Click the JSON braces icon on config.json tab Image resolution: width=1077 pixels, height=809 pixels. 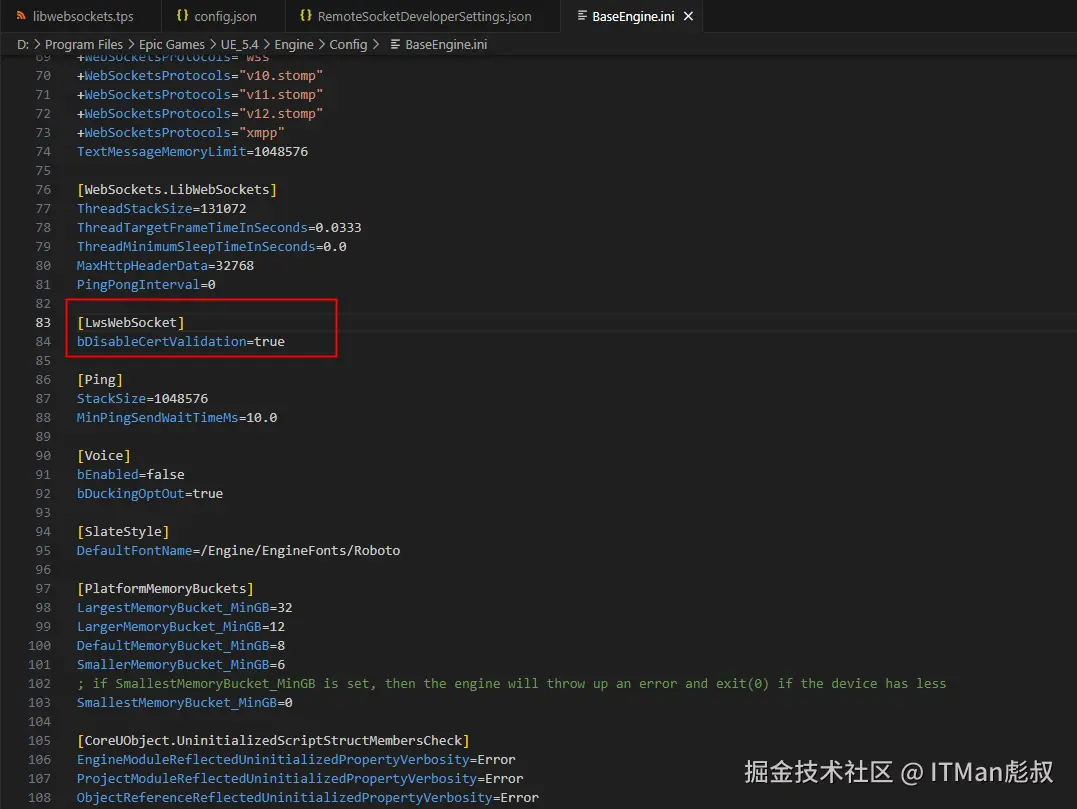182,15
